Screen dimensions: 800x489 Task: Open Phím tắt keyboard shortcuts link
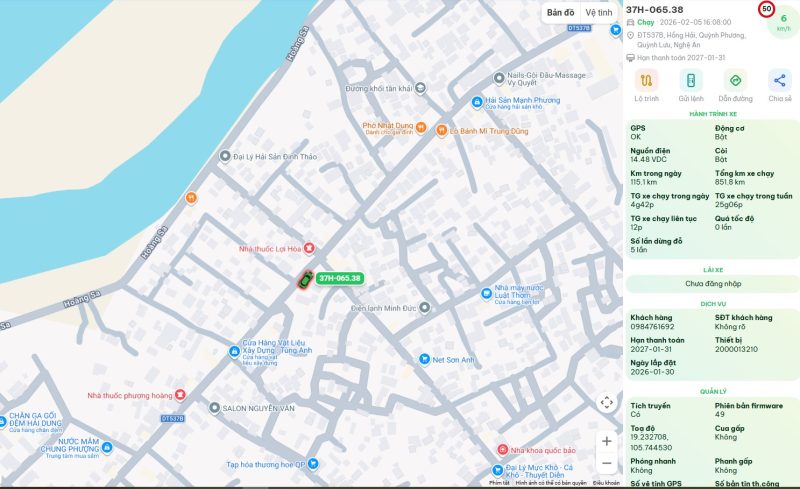click(499, 484)
